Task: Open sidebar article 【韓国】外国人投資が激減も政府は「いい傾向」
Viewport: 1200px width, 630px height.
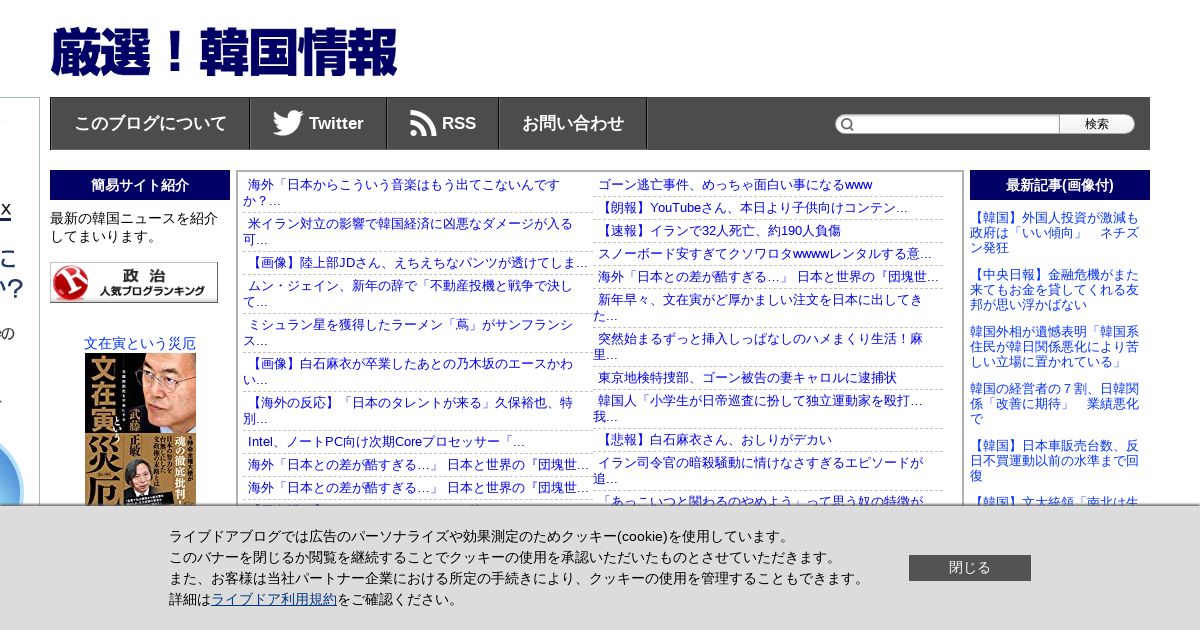Action: tap(1054, 232)
